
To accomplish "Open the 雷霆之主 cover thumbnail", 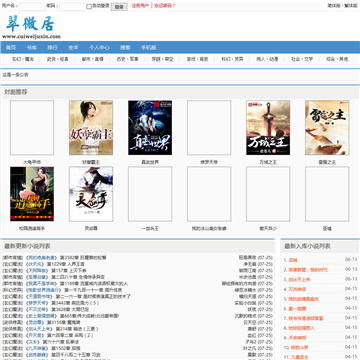I will (x=327, y=128).
